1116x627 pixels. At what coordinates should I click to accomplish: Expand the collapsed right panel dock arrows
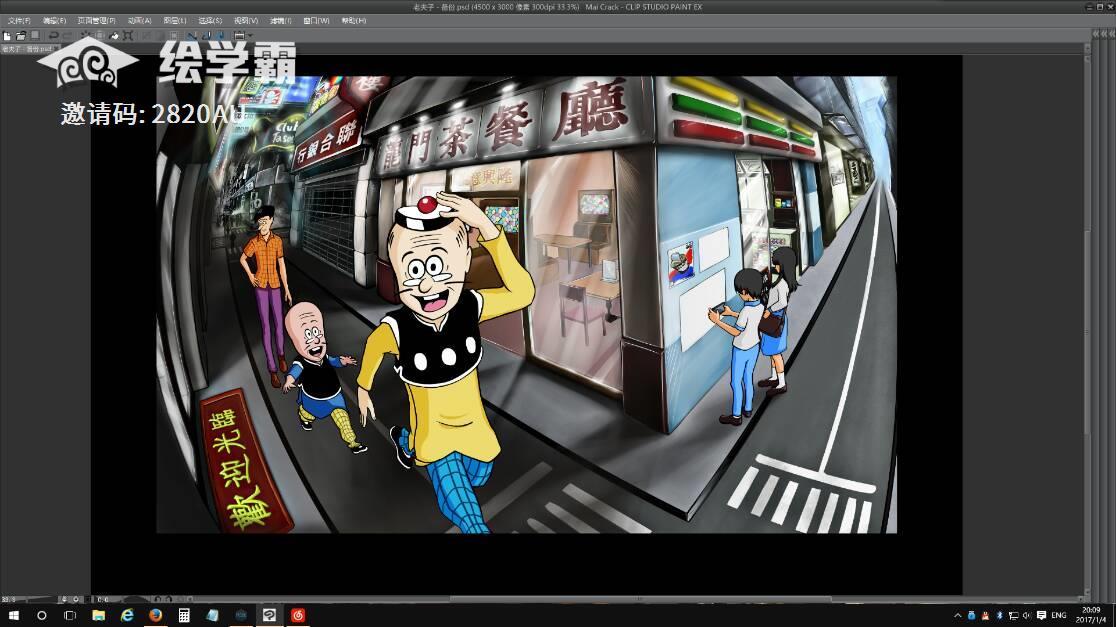1104,34
